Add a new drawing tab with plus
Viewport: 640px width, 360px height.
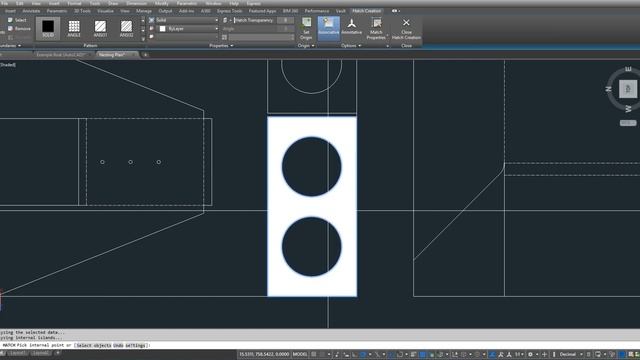145,55
